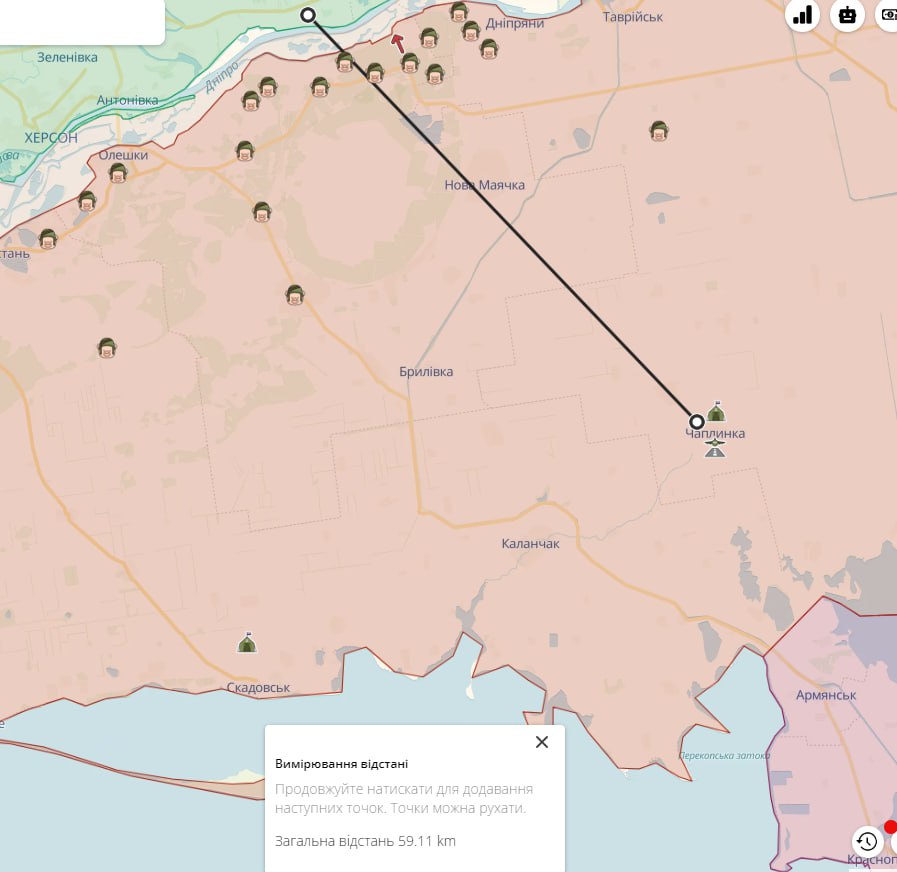Screen dimensions: 897x872
Task: Click the Перекопська затока bay label
Action: (x=724, y=755)
